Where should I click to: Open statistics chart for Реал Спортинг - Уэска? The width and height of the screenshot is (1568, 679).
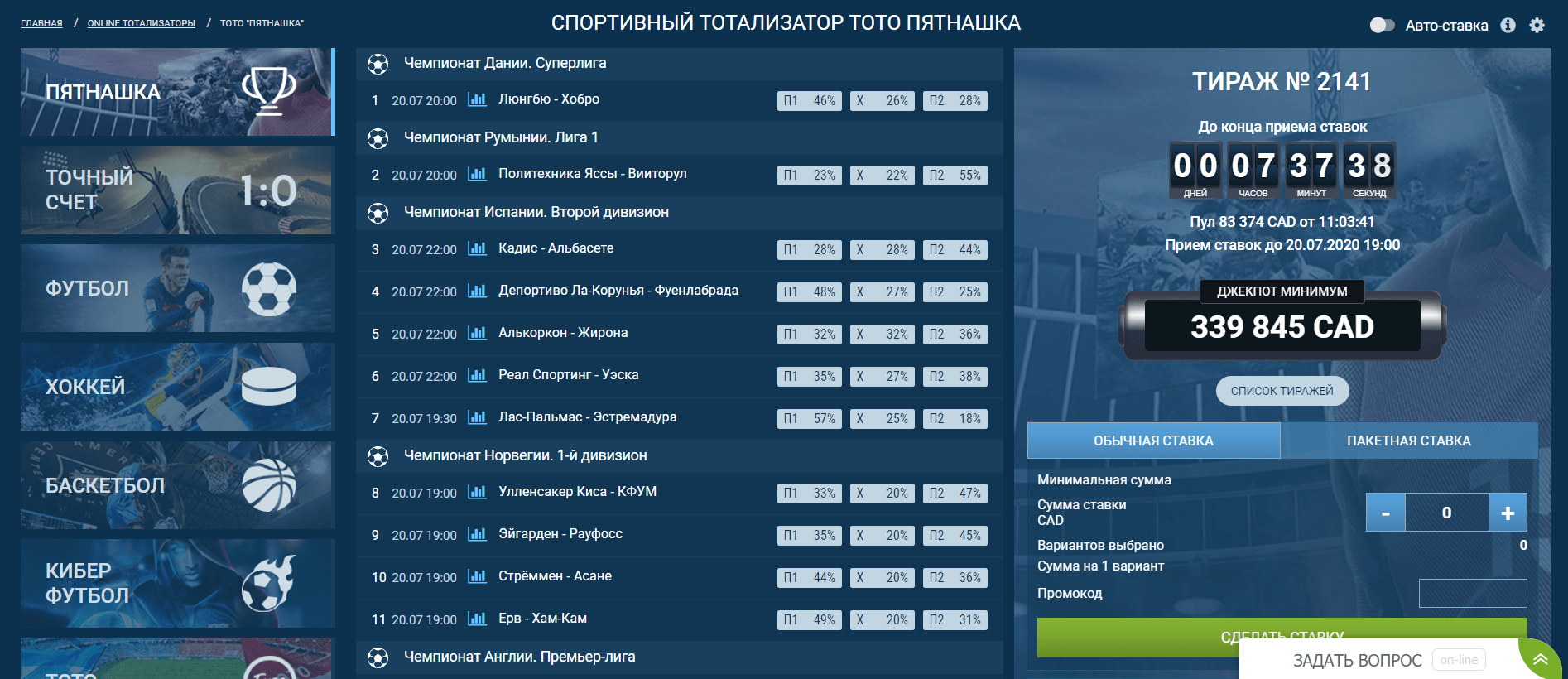(477, 375)
